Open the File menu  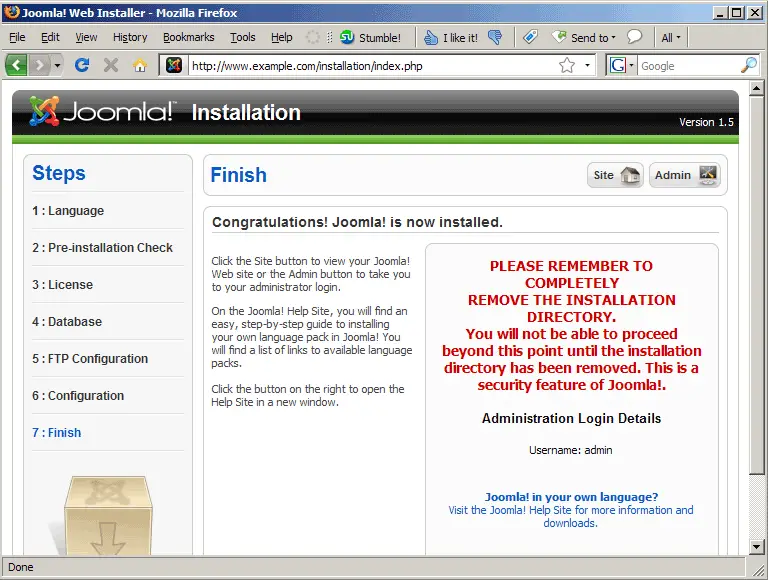(17, 37)
